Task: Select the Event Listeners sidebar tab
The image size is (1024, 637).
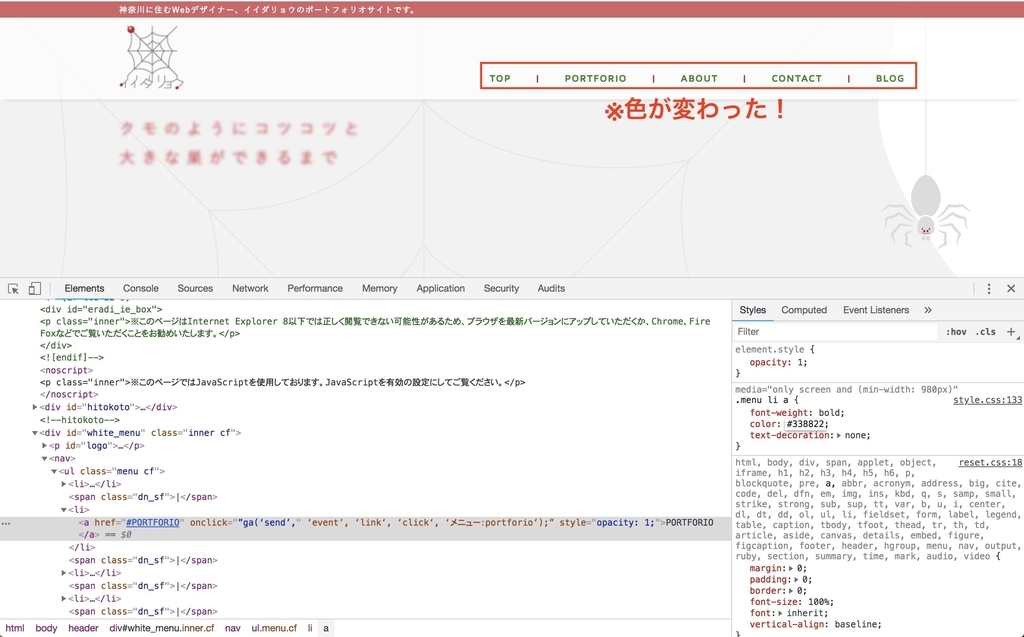Action: coord(876,310)
